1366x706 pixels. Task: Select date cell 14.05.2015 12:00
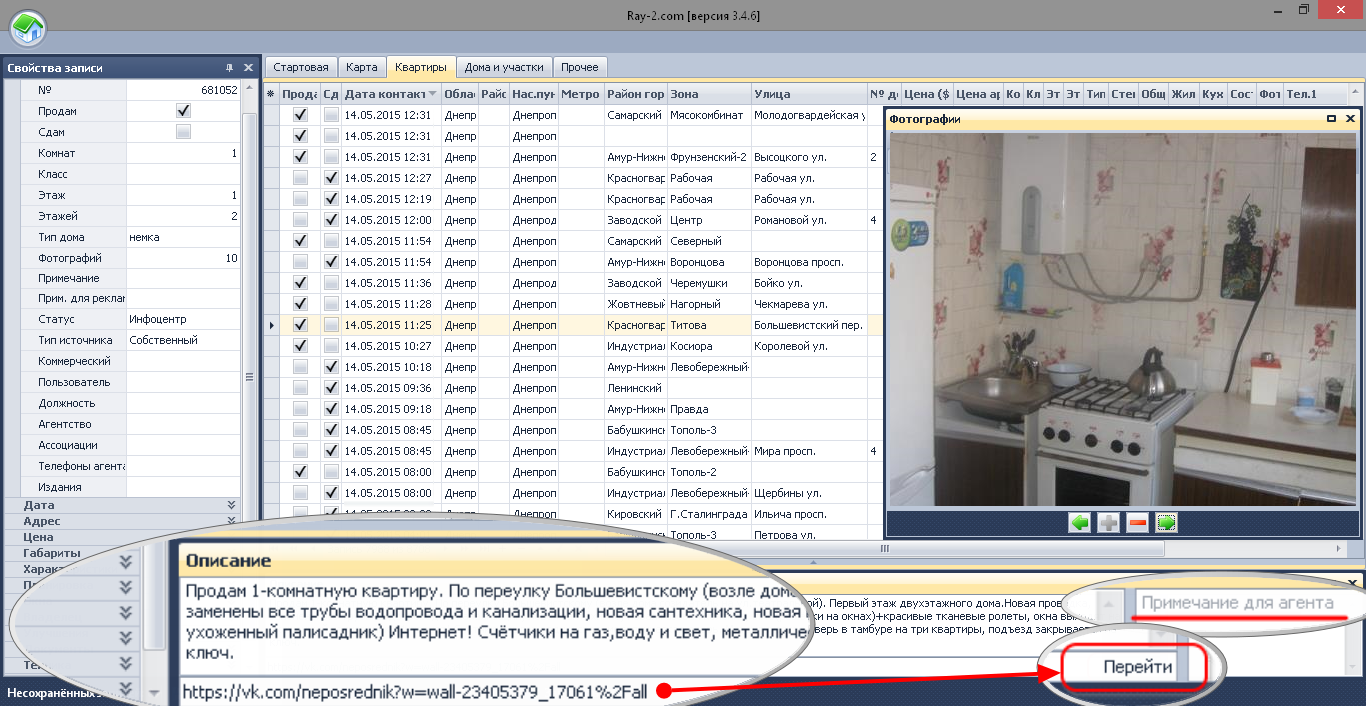[391, 220]
